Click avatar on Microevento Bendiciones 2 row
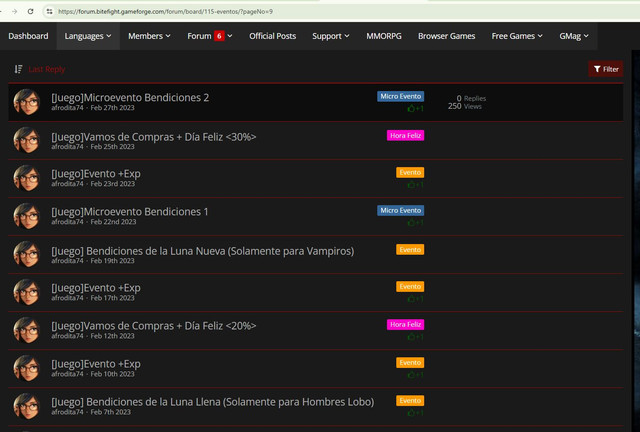The width and height of the screenshot is (640, 432). point(27,102)
